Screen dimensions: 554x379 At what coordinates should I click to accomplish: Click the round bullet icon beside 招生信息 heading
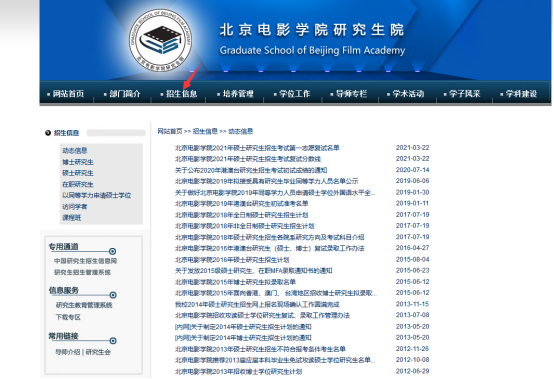coord(48,133)
